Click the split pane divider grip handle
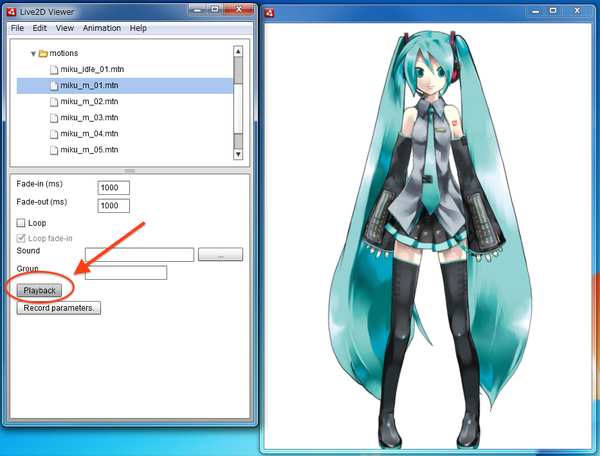The image size is (600, 456). click(130, 171)
